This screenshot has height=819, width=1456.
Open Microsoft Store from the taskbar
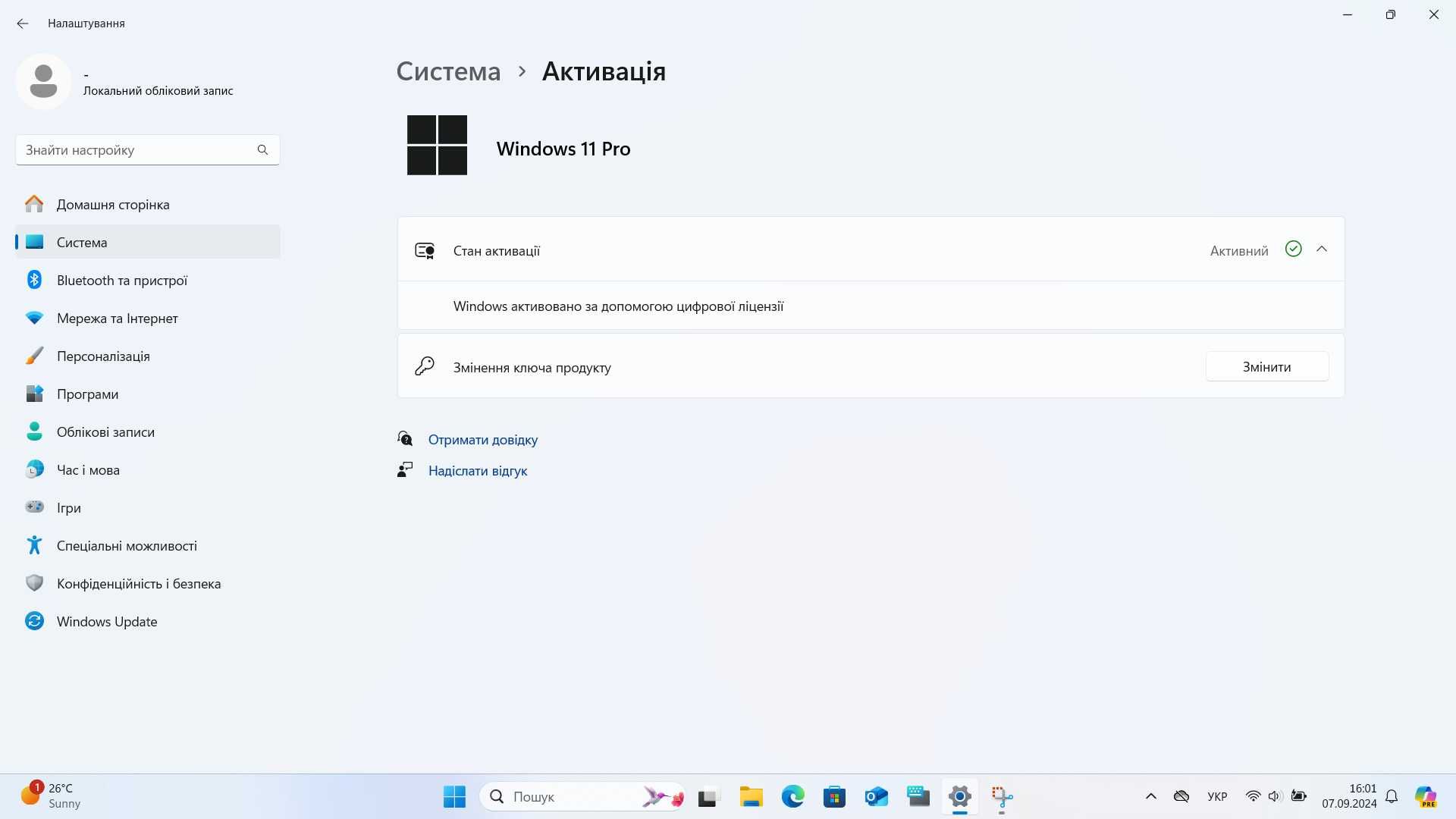(x=834, y=796)
